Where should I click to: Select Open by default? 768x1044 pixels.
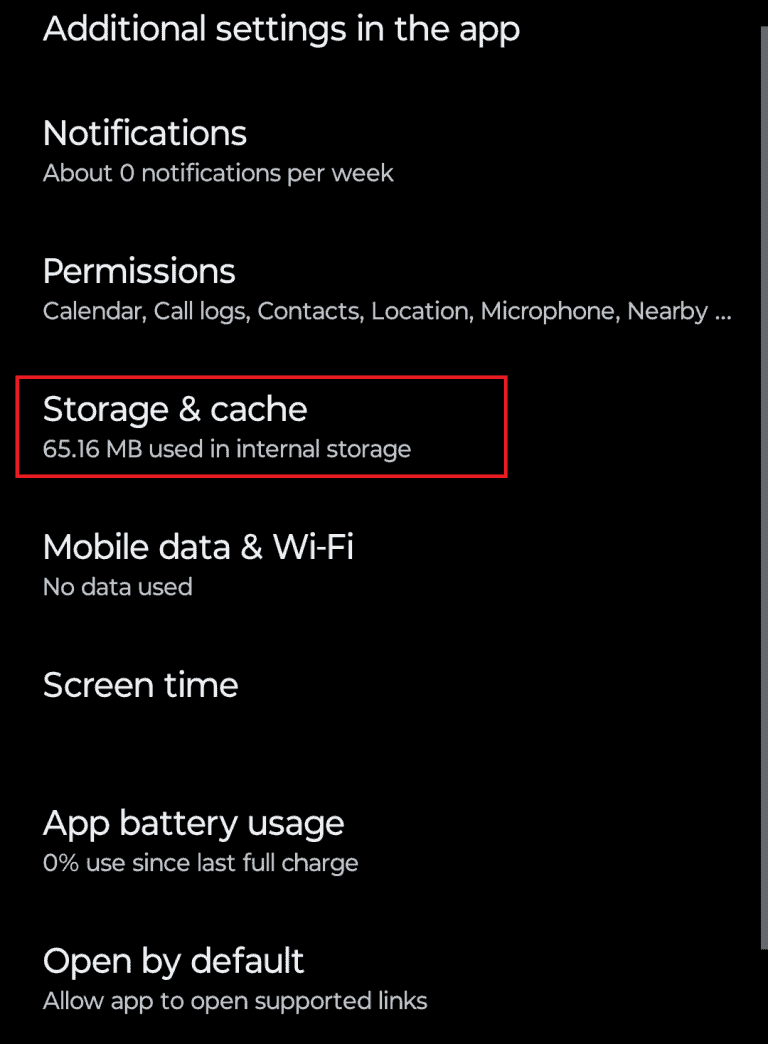[173, 961]
